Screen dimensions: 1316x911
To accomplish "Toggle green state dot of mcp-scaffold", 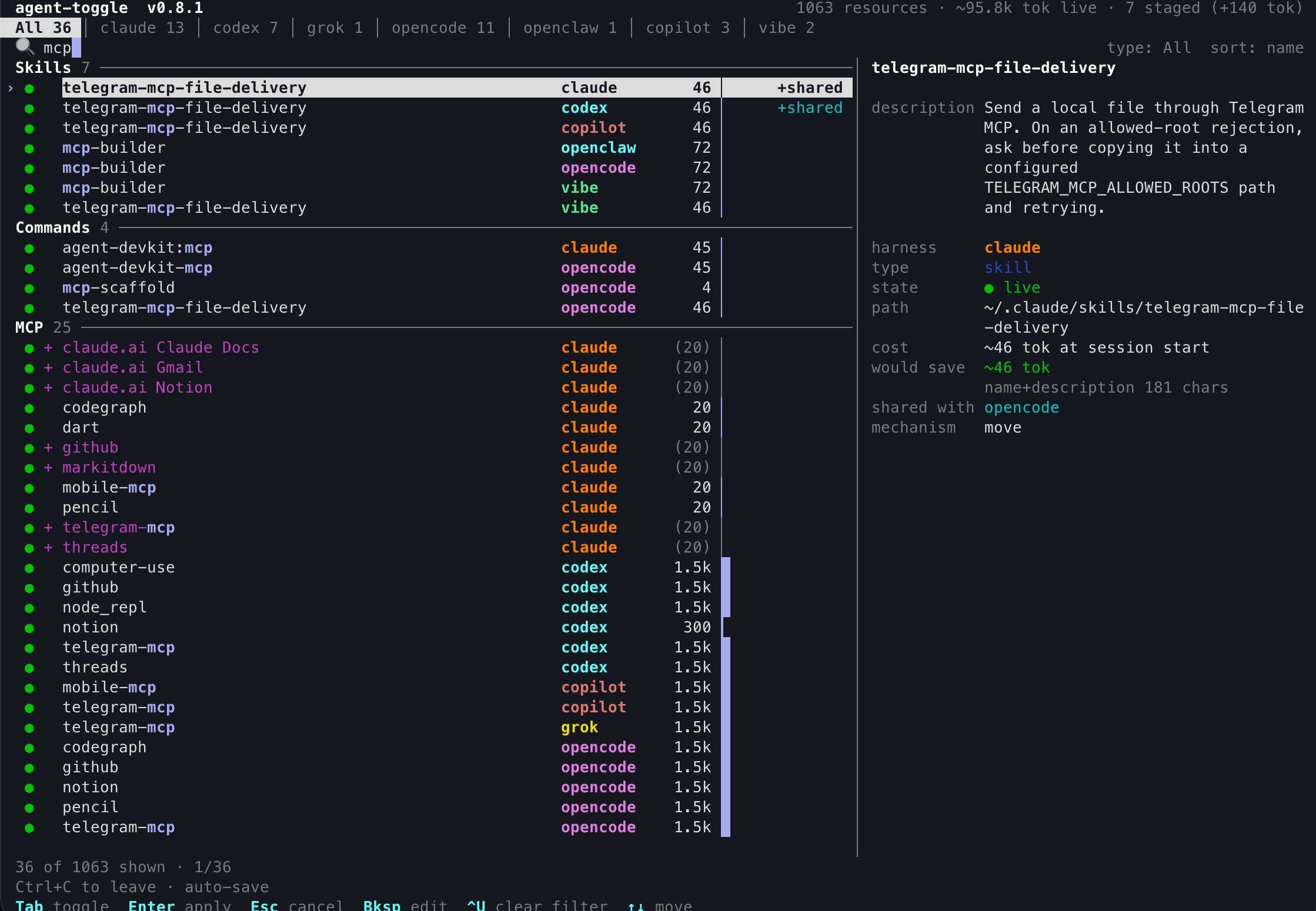I will [x=29, y=289].
